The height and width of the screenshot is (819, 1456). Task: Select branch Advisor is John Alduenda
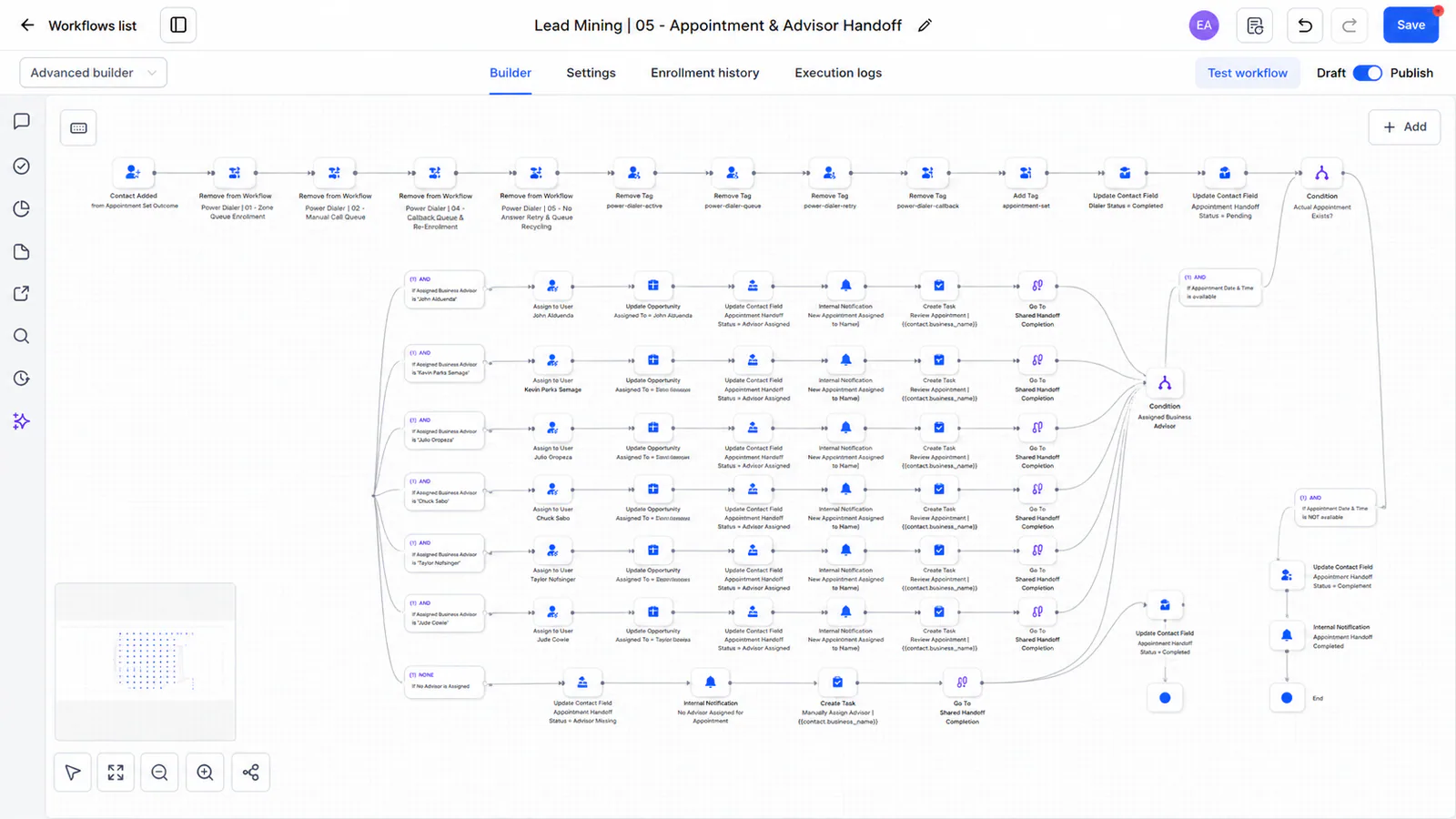click(x=445, y=289)
